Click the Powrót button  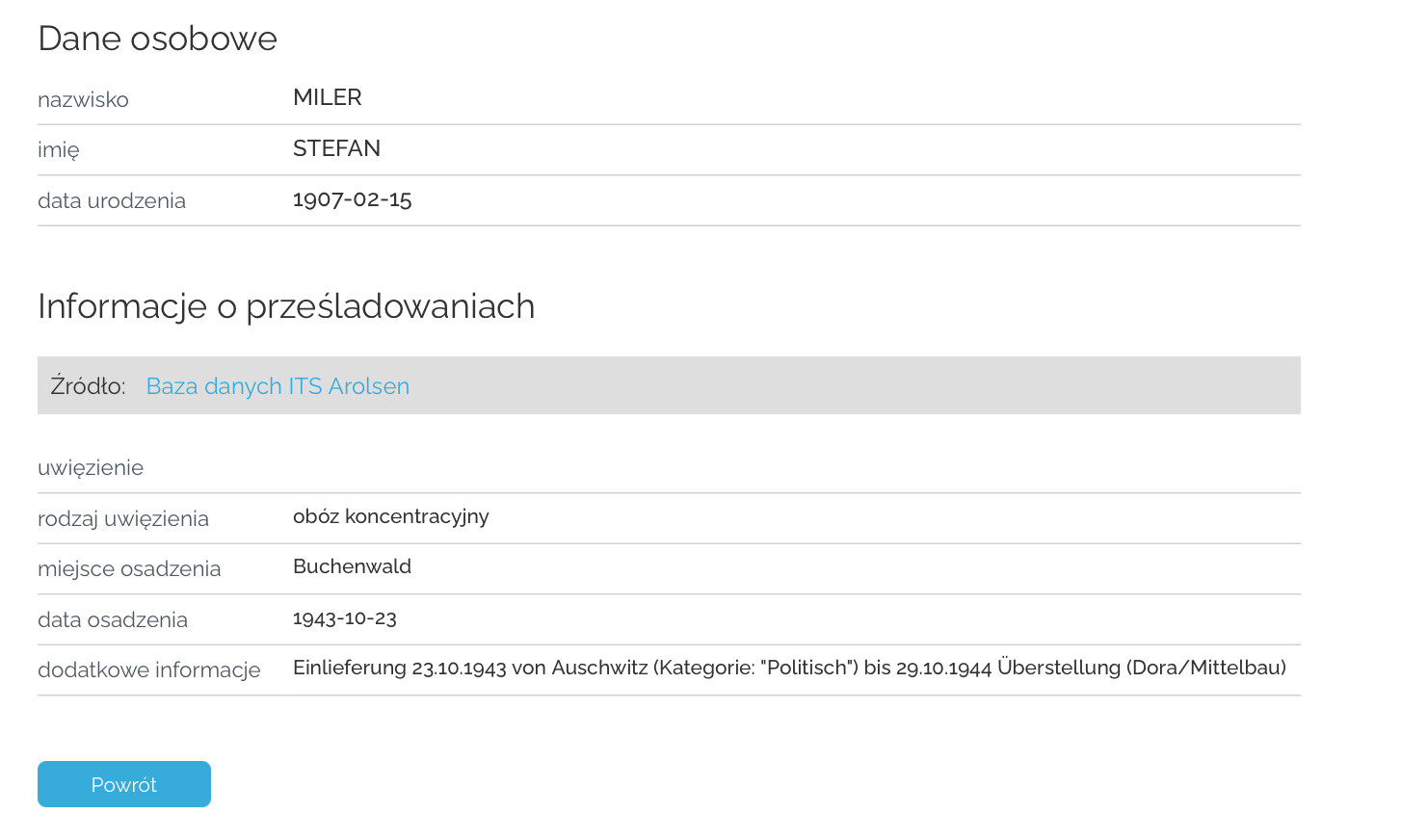coord(124,784)
